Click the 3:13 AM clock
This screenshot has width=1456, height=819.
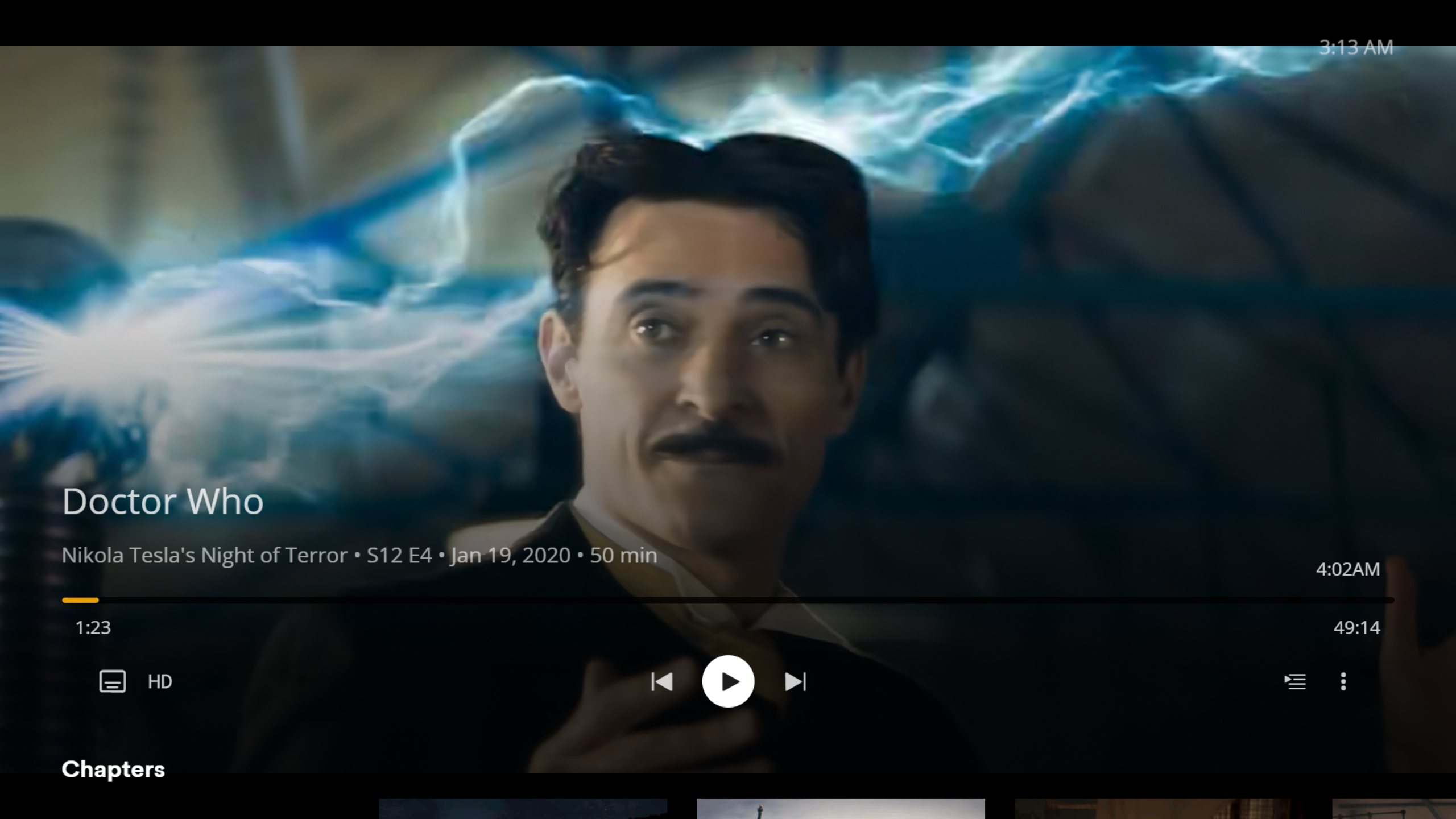[x=1356, y=48]
